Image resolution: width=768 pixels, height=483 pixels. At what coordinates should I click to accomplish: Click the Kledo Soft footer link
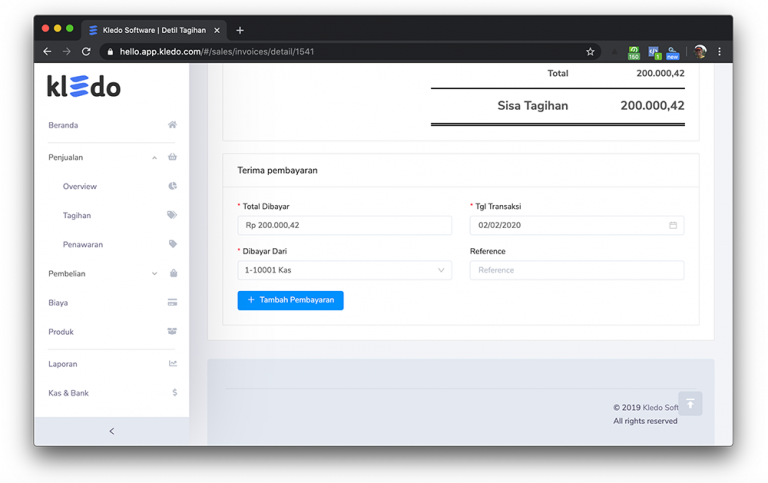click(x=660, y=408)
